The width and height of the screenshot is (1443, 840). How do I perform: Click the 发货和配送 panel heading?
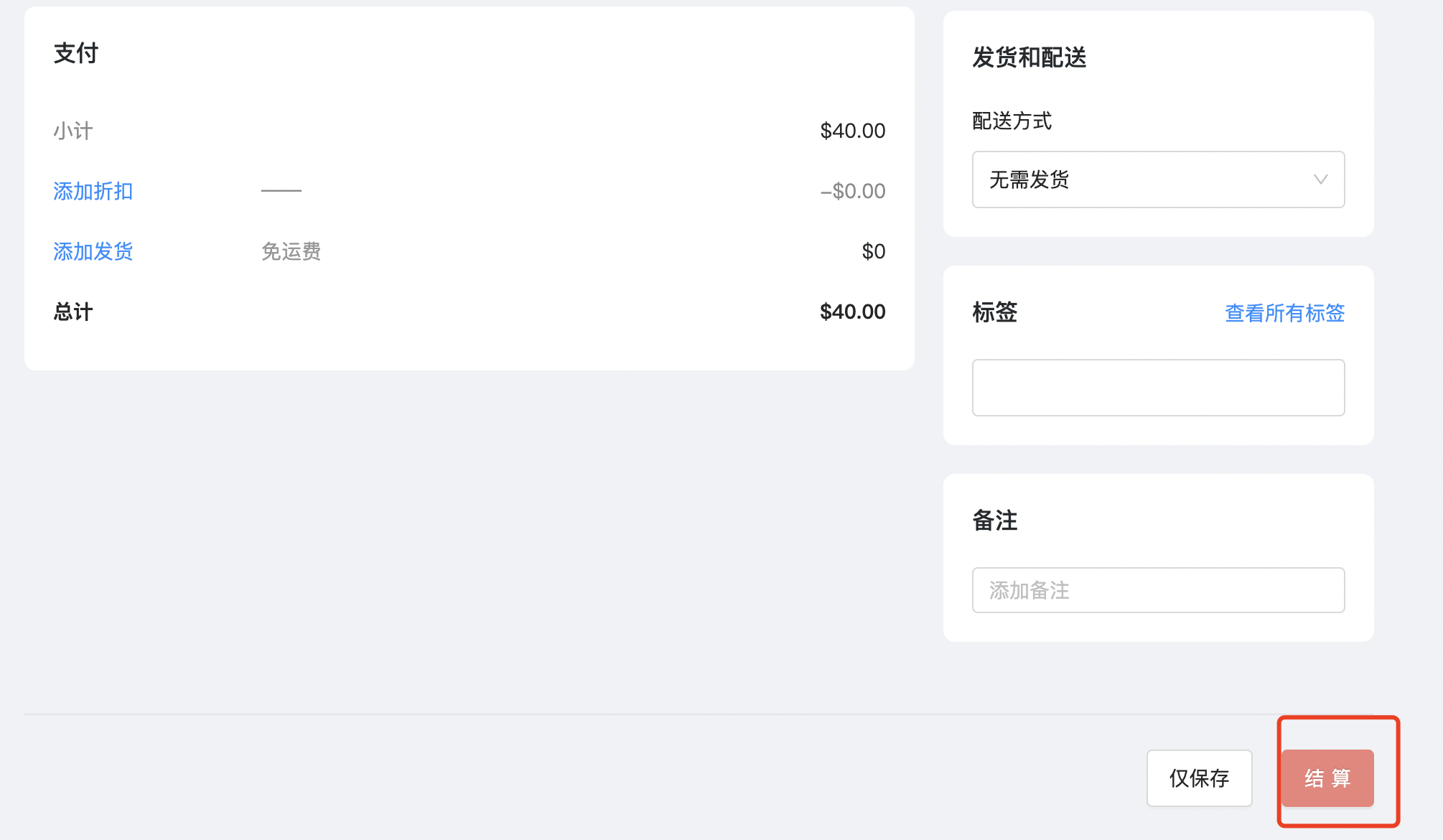pos(1029,57)
